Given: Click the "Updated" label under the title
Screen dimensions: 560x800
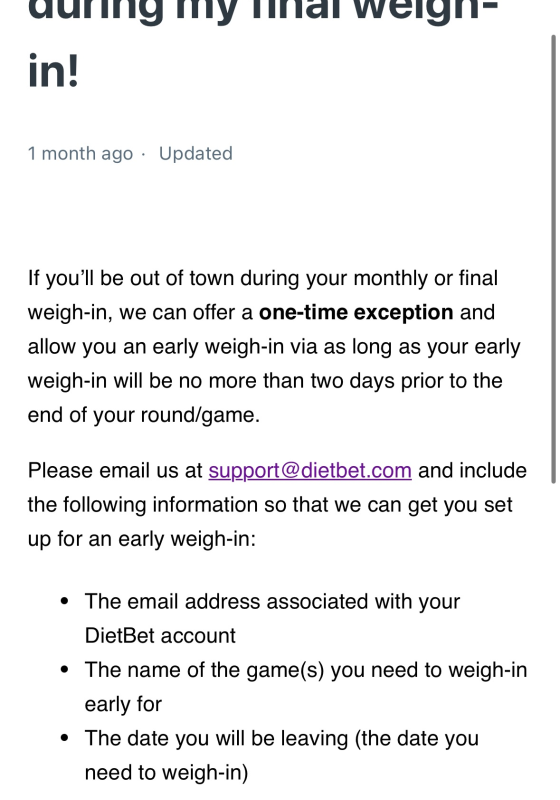Looking at the screenshot, I should (195, 154).
